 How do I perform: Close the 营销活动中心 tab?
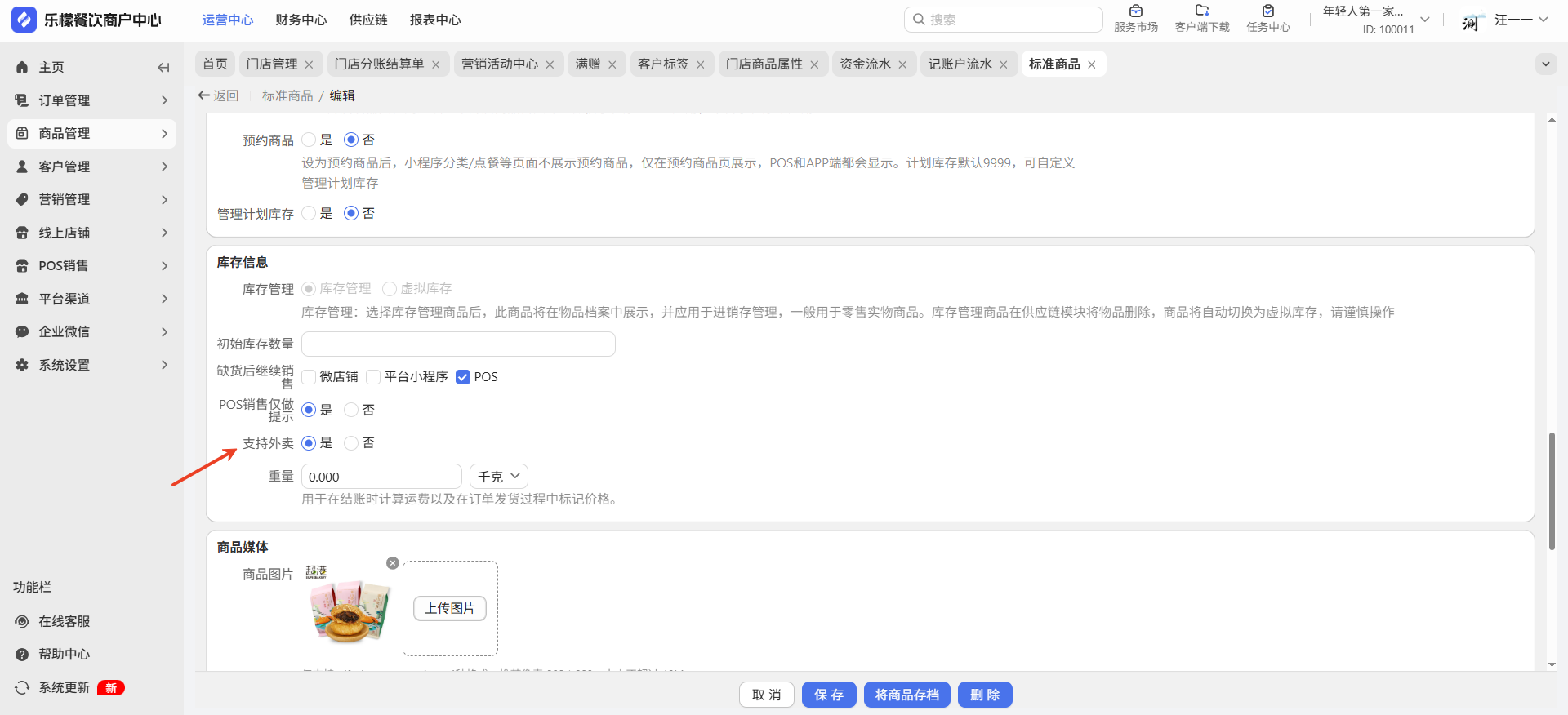550,64
